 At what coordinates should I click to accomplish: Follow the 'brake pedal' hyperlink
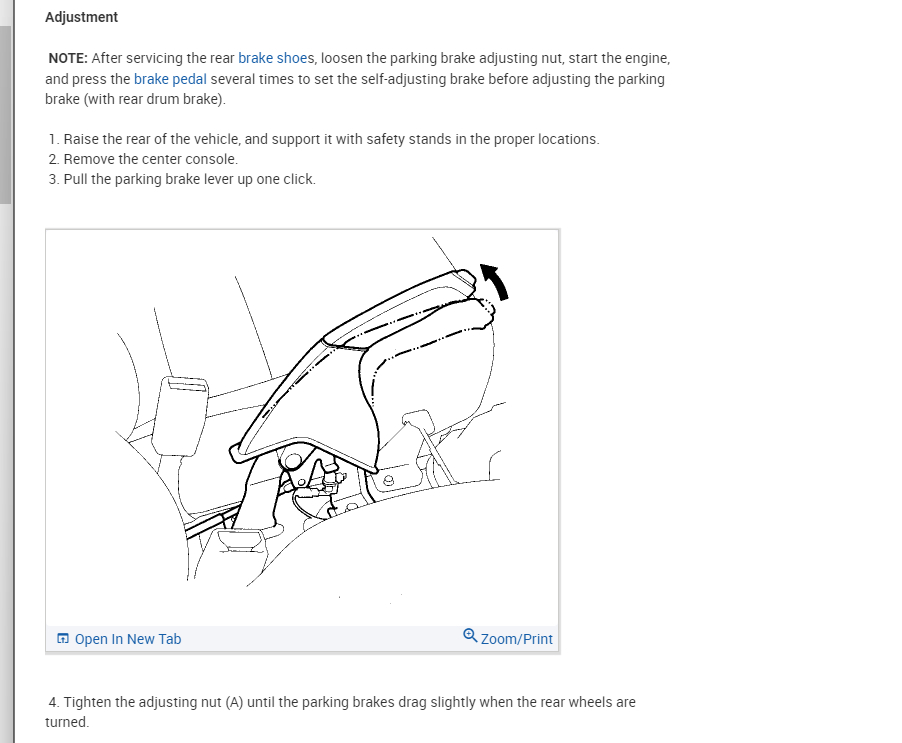(170, 79)
